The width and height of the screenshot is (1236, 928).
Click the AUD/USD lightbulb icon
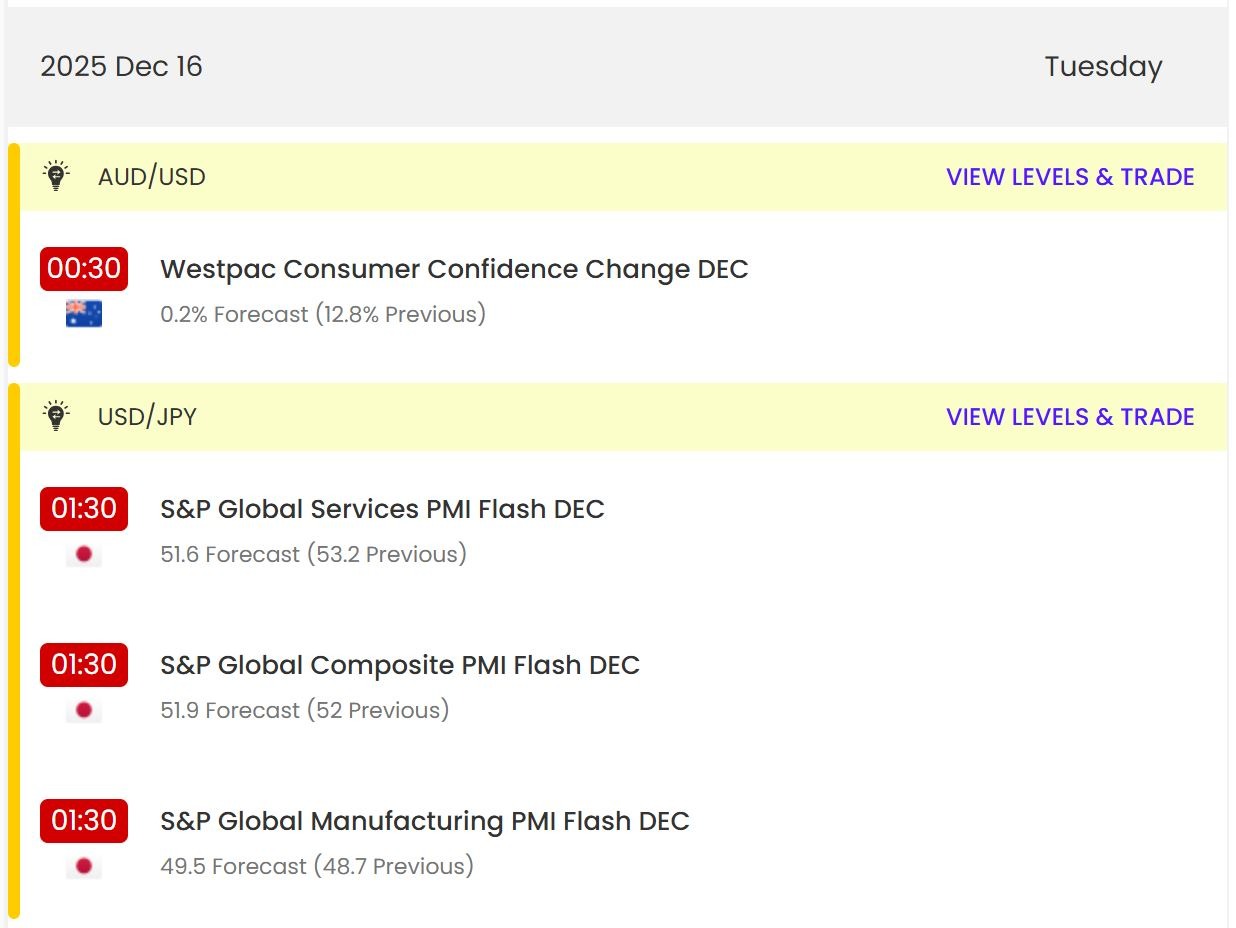tap(56, 176)
